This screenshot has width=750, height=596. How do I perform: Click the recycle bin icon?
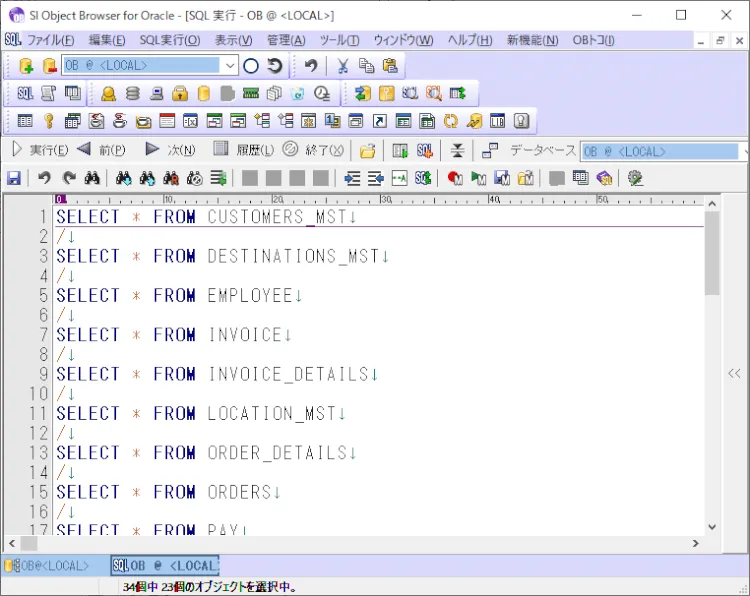pos(298,93)
